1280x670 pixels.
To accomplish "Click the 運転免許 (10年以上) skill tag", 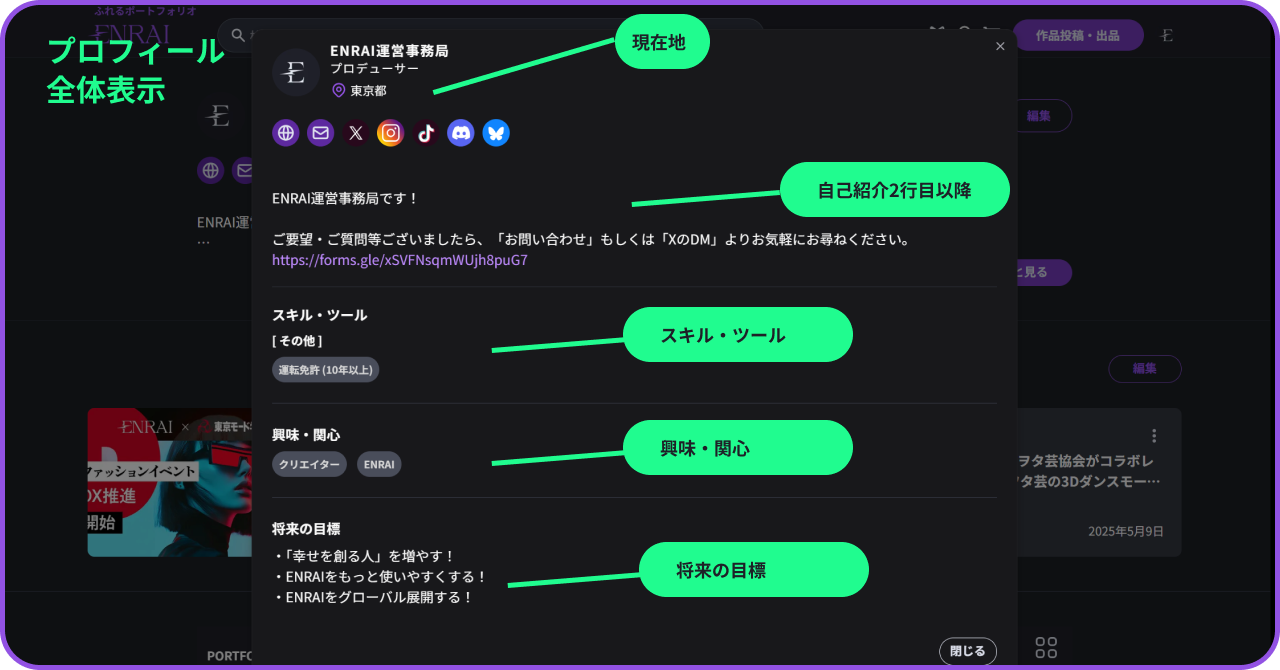I will pos(326,370).
